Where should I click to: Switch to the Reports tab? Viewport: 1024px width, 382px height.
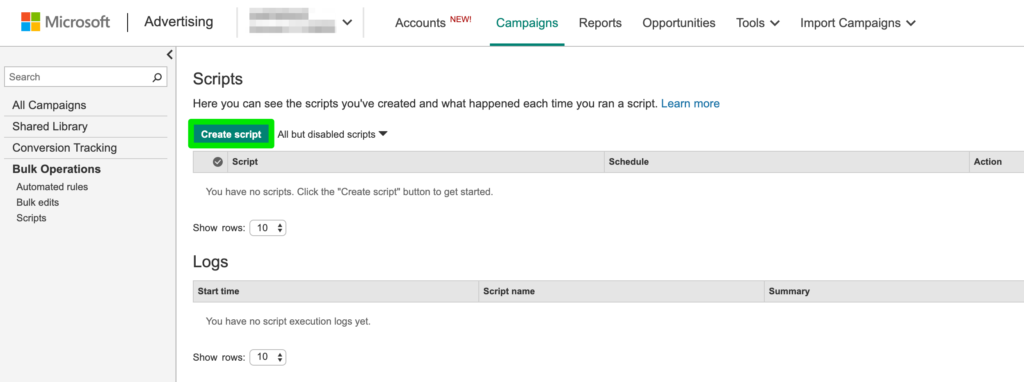tap(600, 23)
